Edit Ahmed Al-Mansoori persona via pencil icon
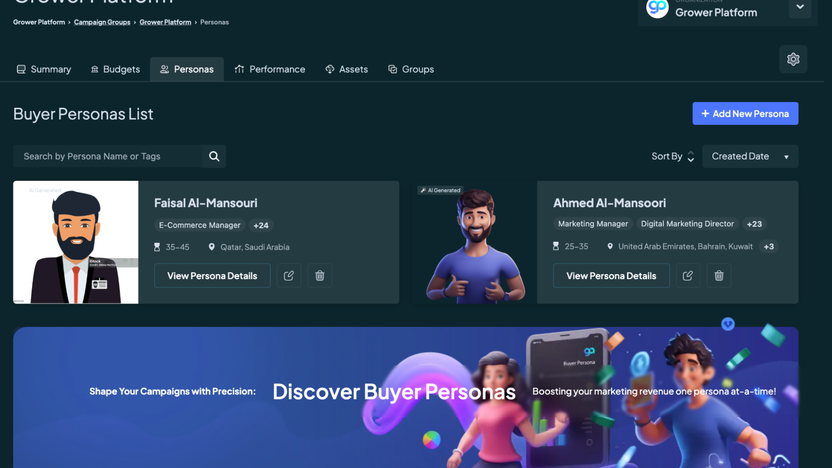Viewport: 832px width, 468px height. (x=688, y=276)
